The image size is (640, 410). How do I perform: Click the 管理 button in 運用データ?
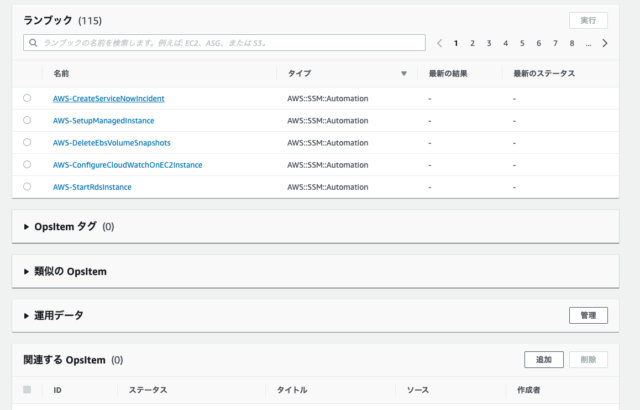click(588, 315)
